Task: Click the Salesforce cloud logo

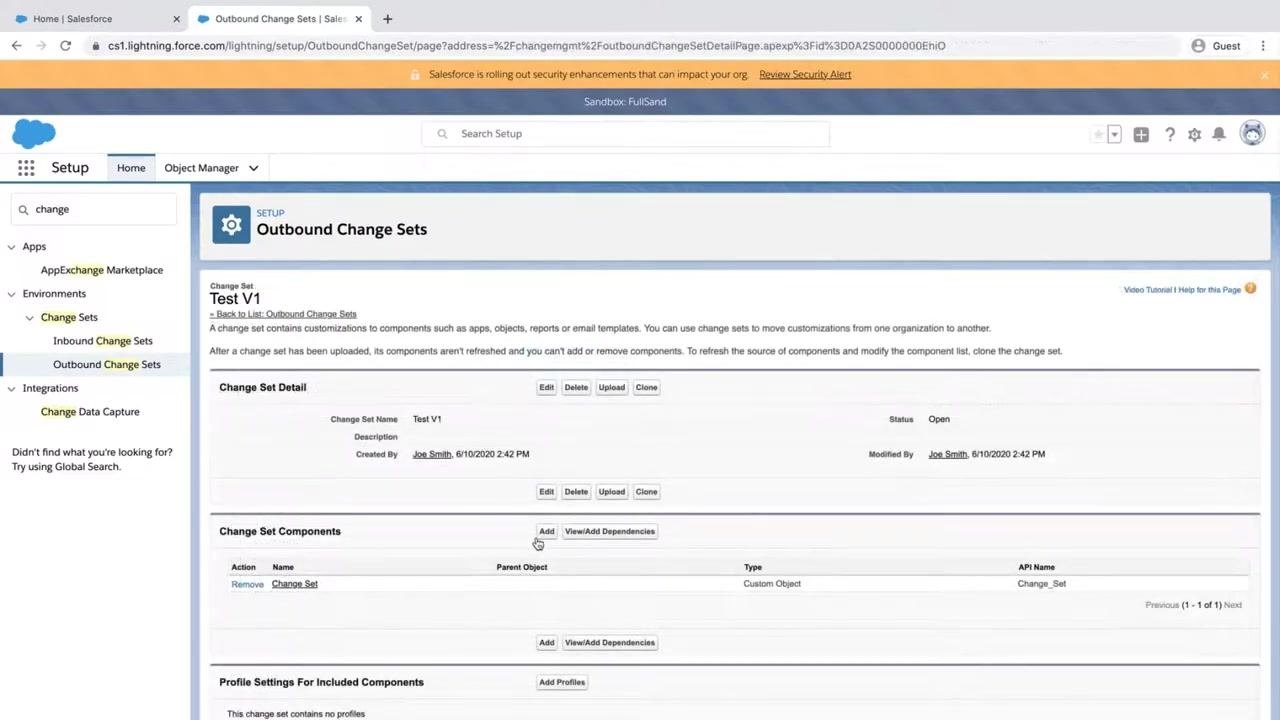Action: (x=34, y=133)
